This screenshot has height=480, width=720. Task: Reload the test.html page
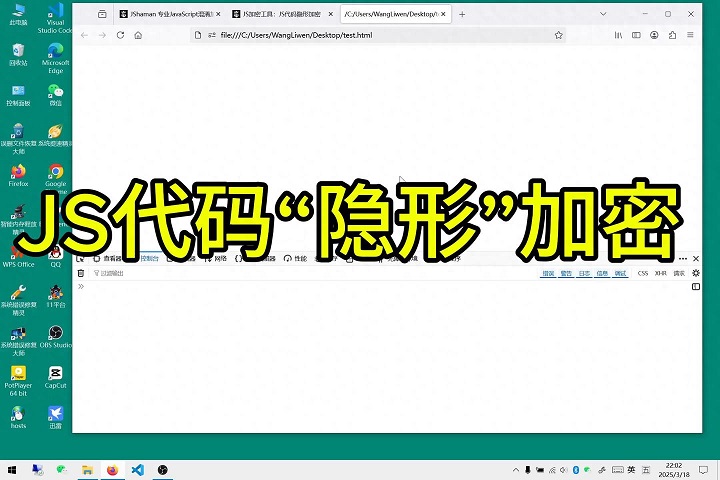point(120,35)
